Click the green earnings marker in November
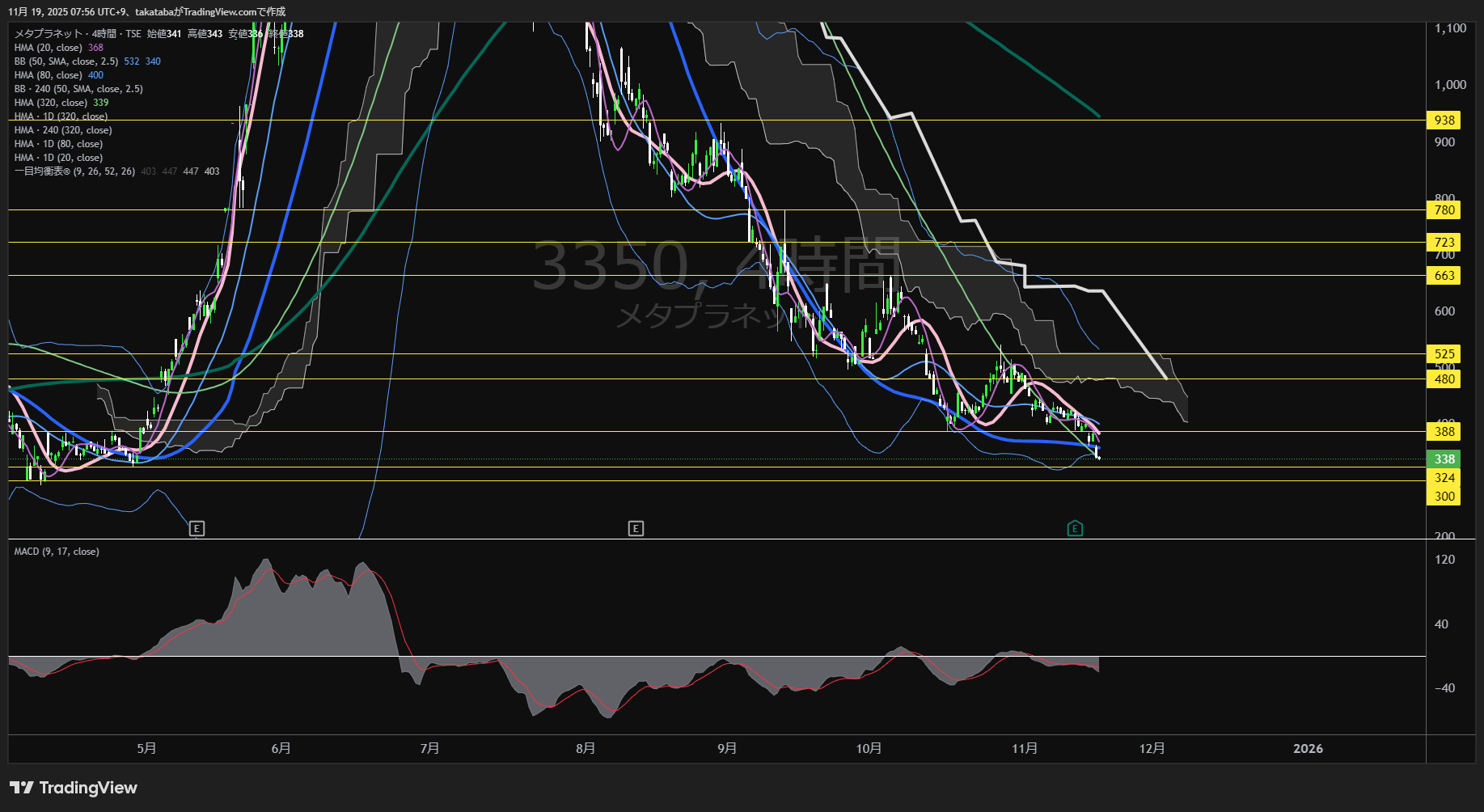The height and width of the screenshot is (812, 1484). click(x=1075, y=529)
